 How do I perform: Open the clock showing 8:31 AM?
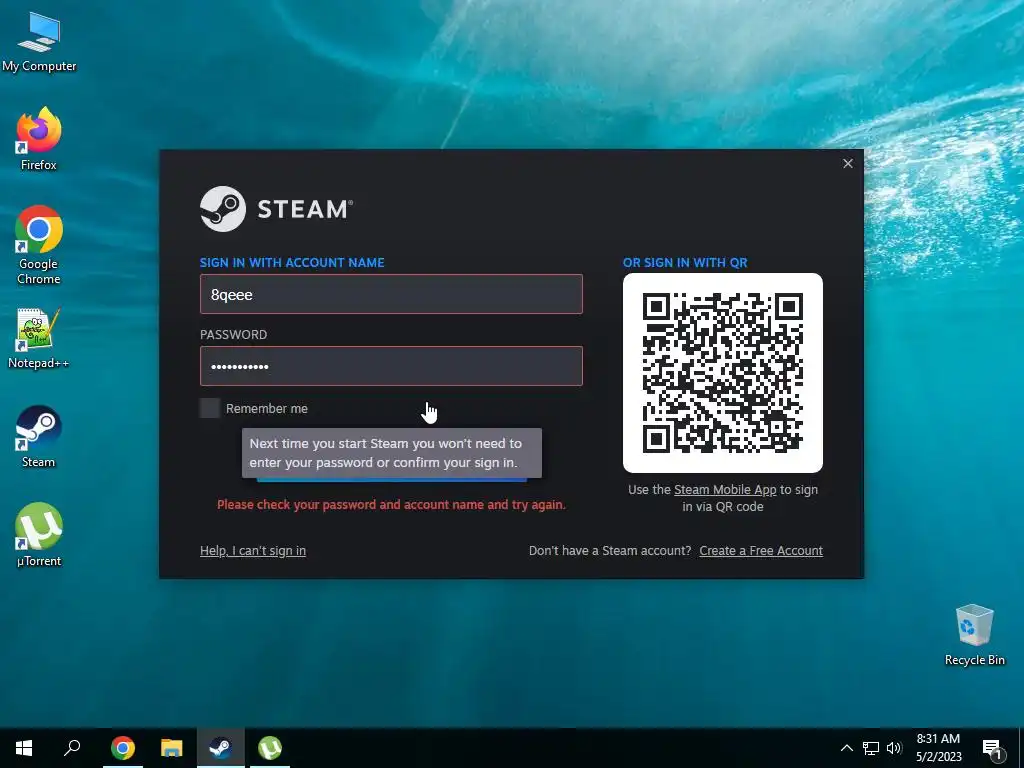[x=938, y=748]
